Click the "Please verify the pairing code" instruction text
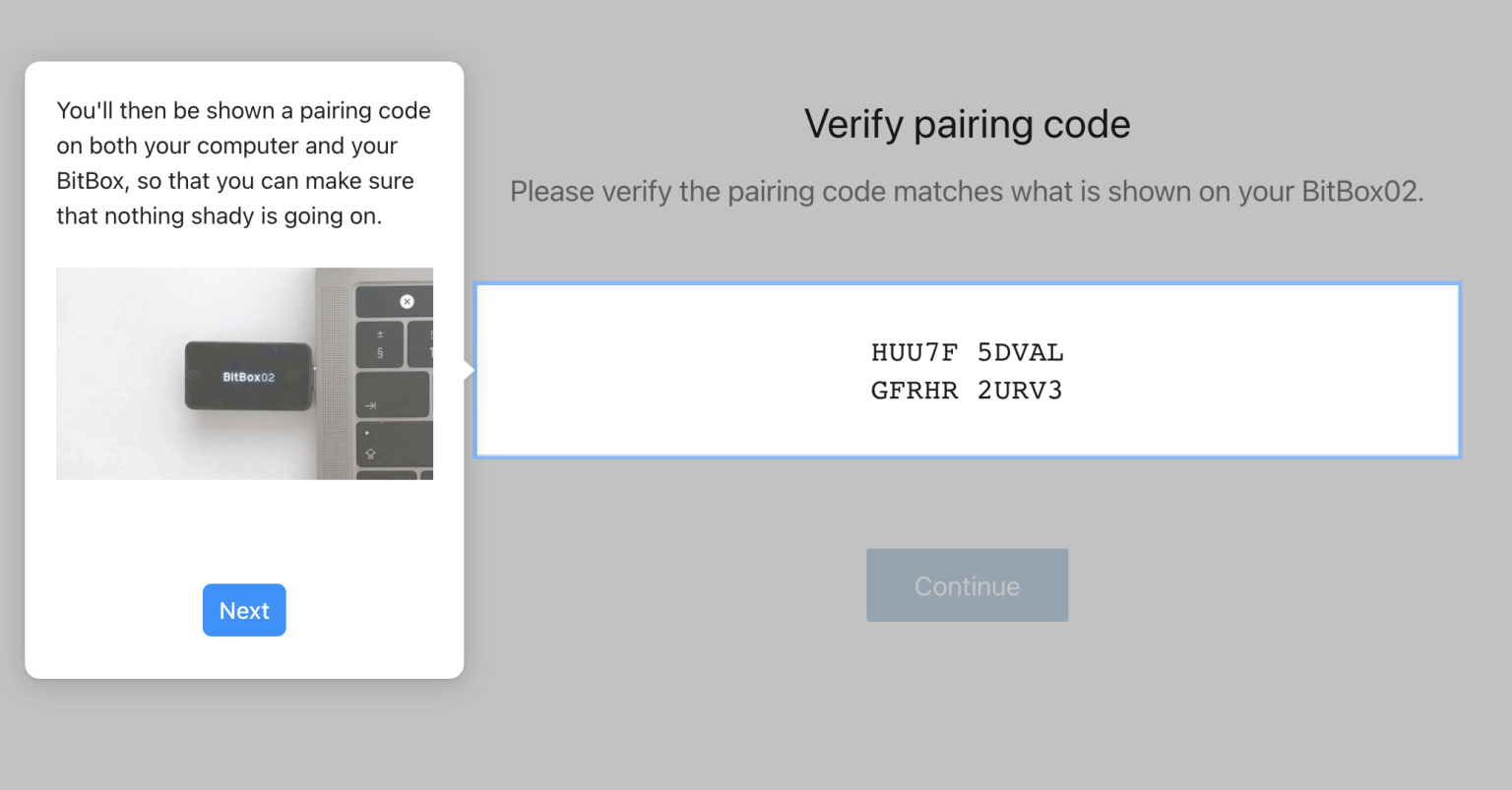Image resolution: width=1512 pixels, height=790 pixels. point(967,191)
